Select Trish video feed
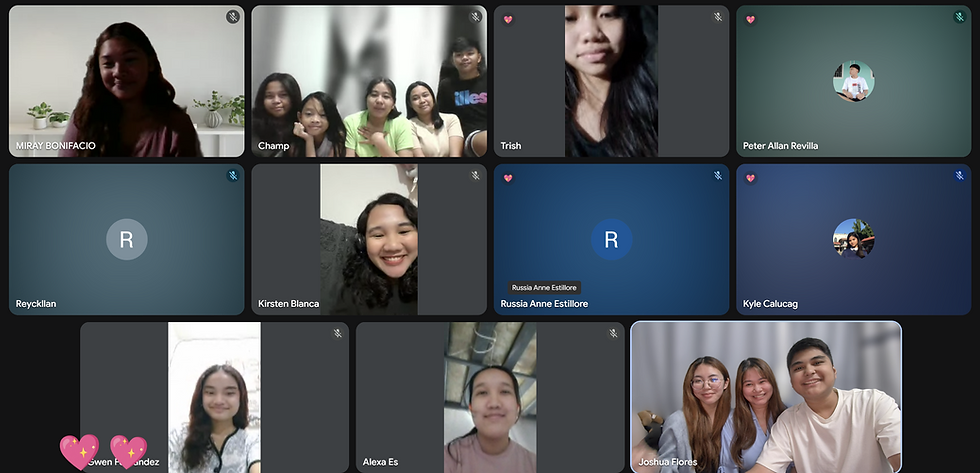This screenshot has width=980, height=473. pos(611,81)
